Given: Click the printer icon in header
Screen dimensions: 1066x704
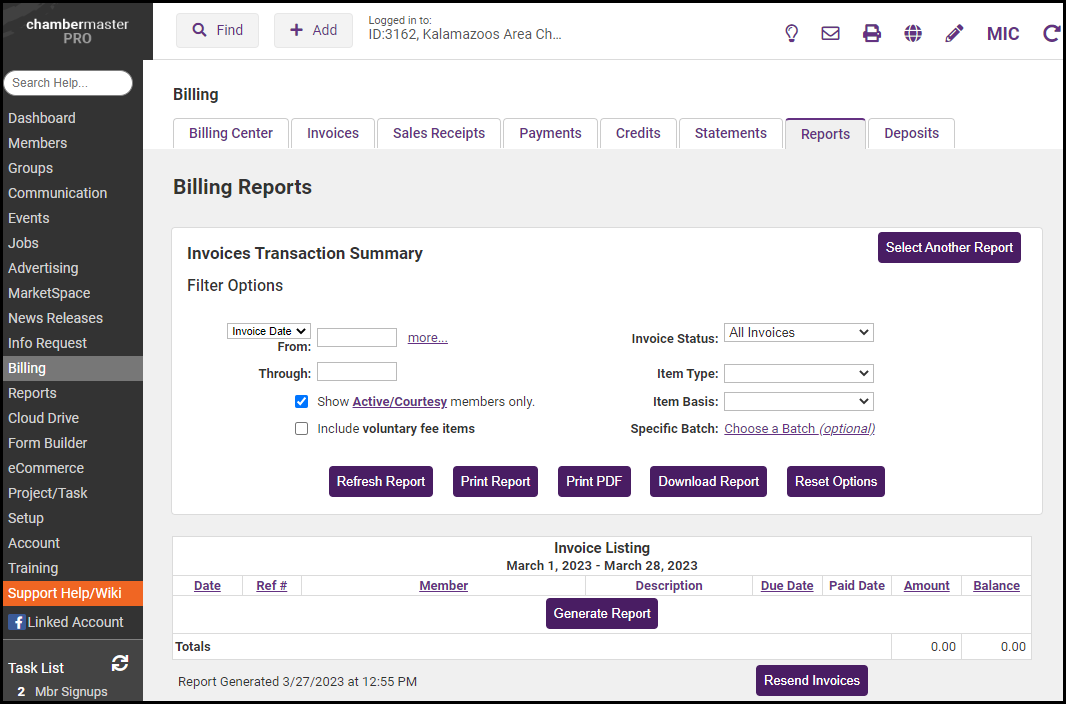Looking at the screenshot, I should pyautogui.click(x=872, y=33).
